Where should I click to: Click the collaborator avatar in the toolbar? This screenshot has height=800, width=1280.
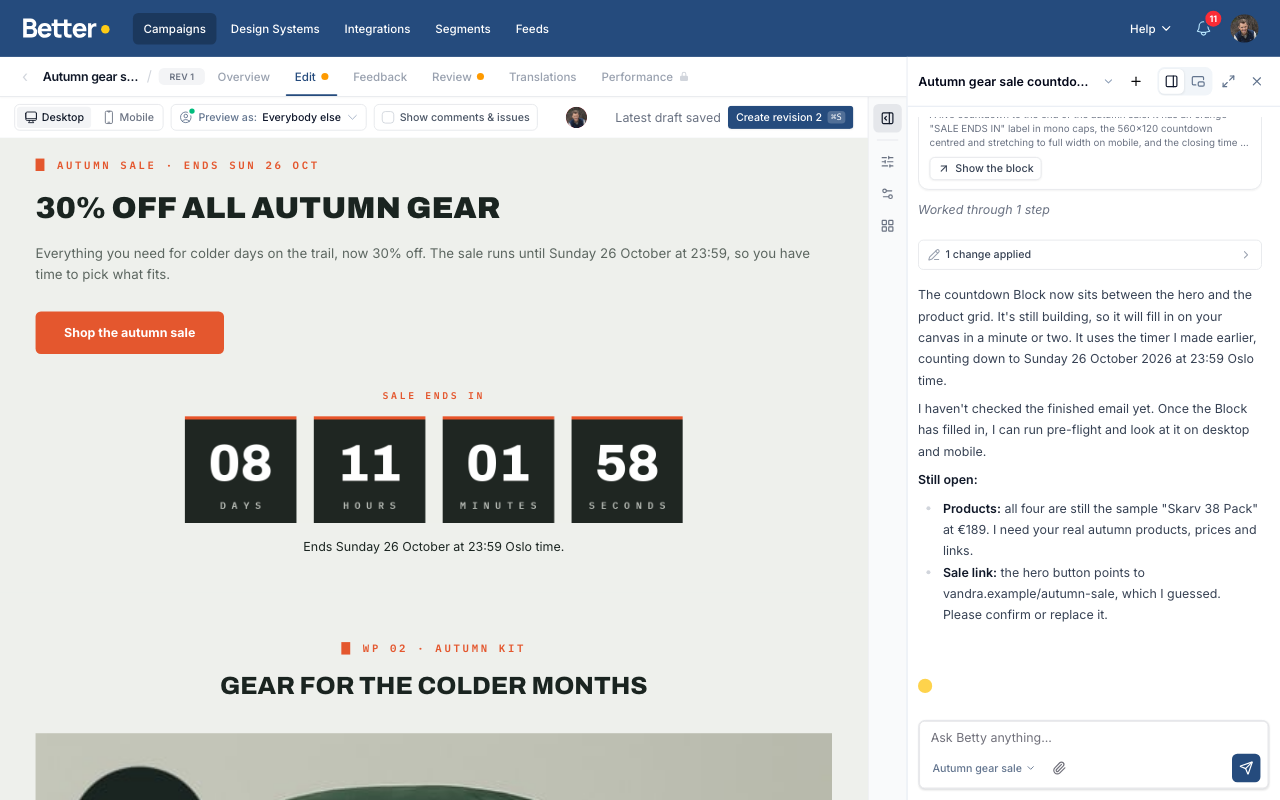pos(576,117)
